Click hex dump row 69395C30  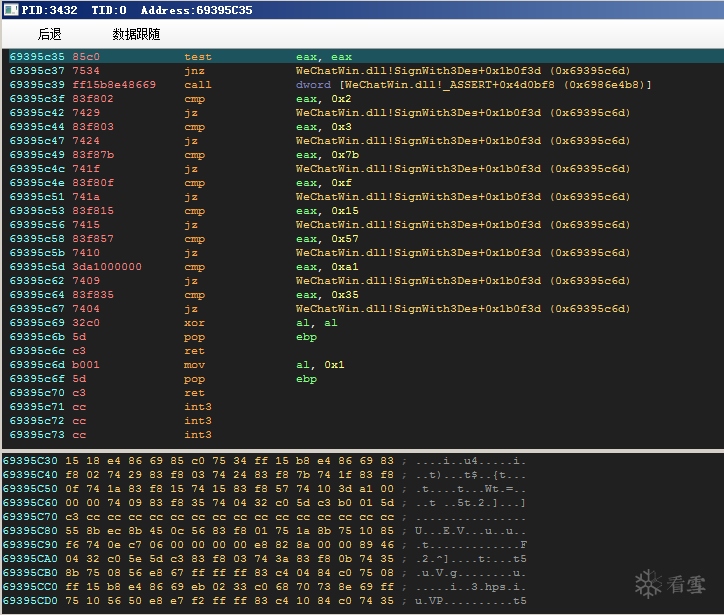tap(264, 461)
